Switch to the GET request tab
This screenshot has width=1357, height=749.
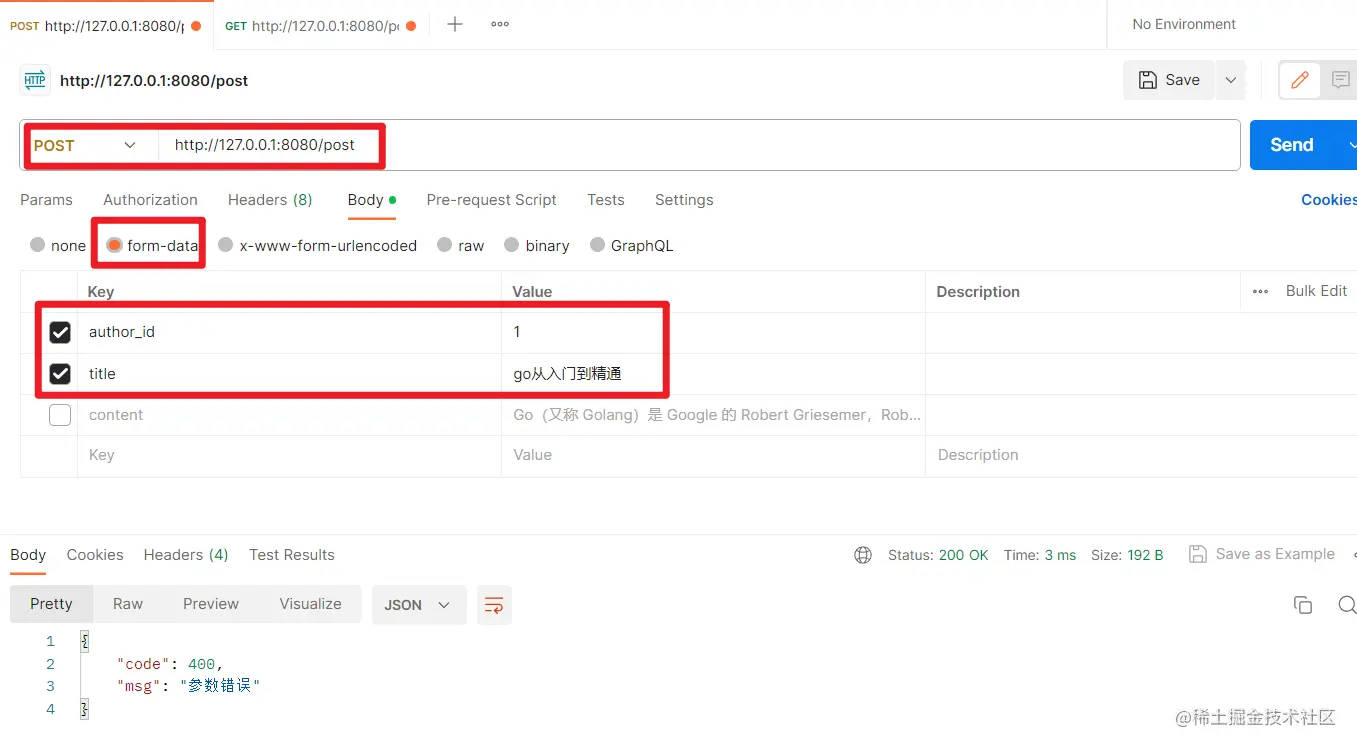pos(322,25)
